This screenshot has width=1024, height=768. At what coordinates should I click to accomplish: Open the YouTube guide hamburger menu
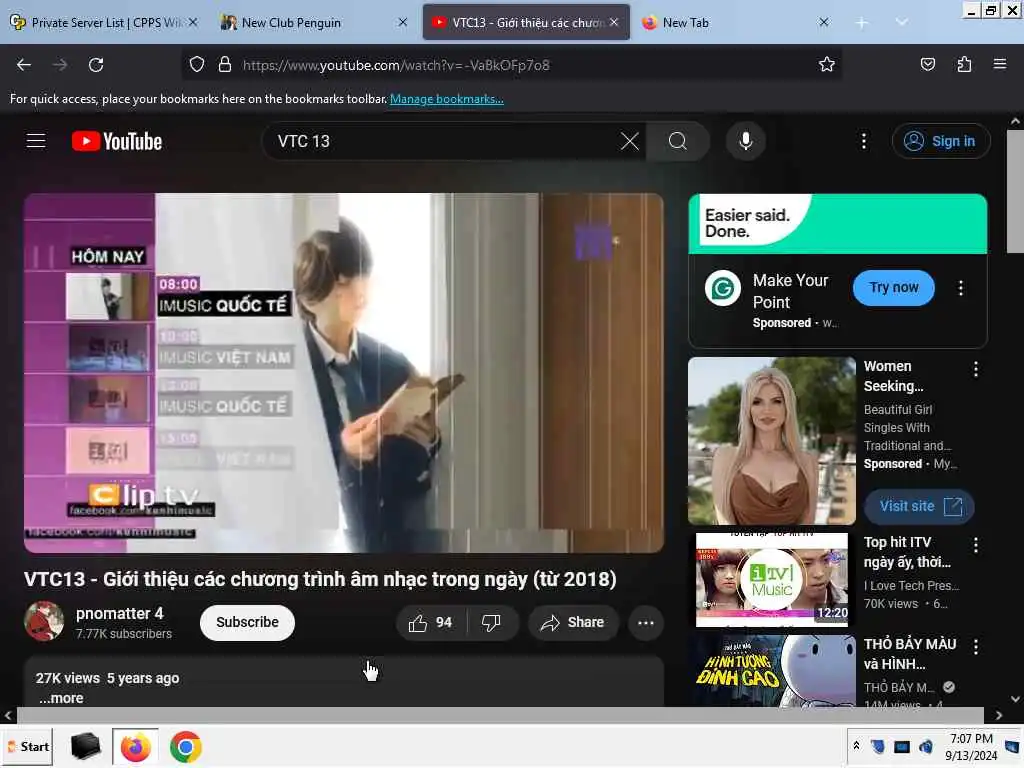36,141
